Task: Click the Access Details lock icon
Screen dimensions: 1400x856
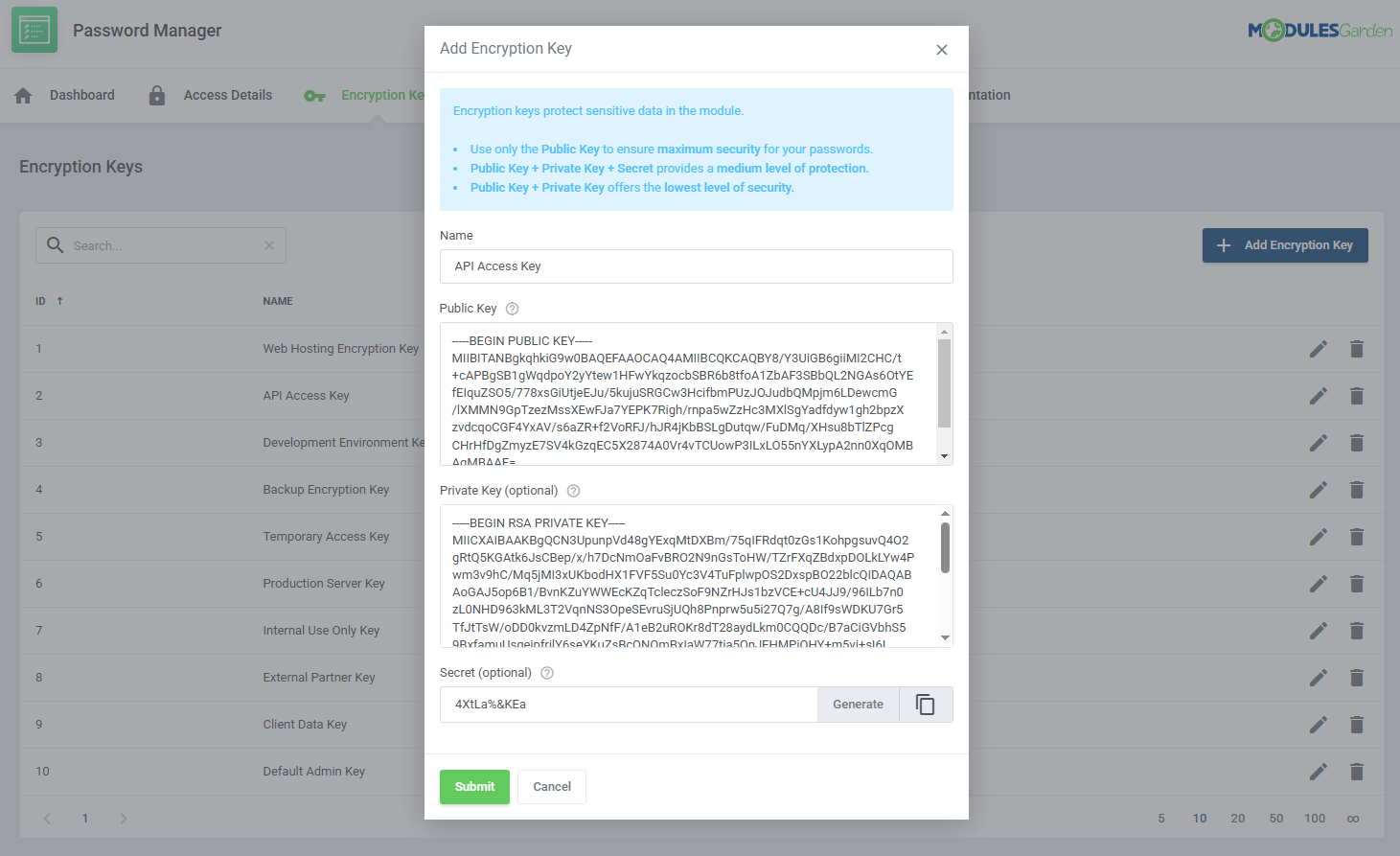Action: point(157,95)
